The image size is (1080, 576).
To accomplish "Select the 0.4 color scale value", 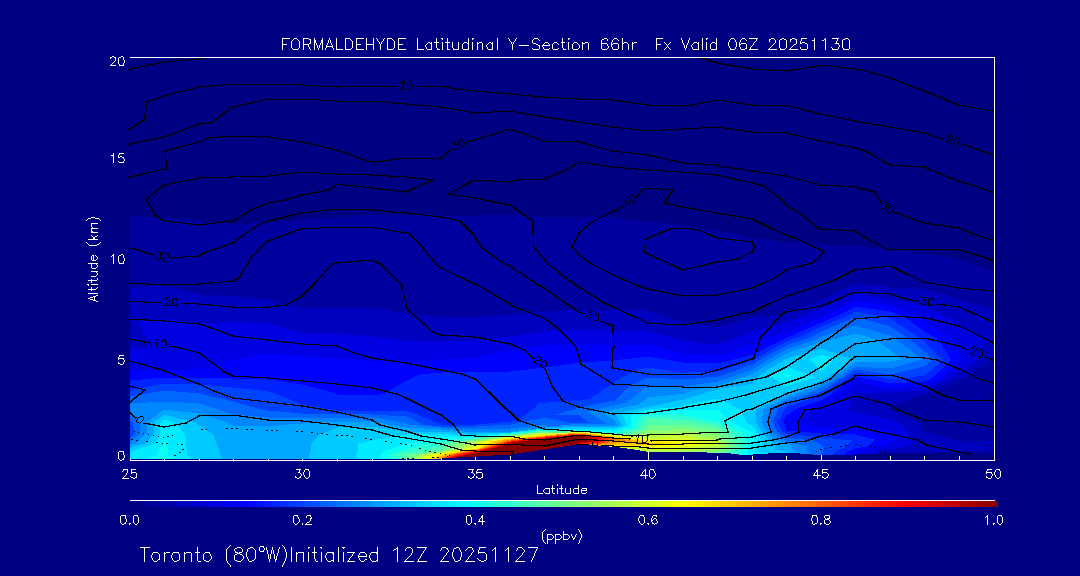I will 475,520.
